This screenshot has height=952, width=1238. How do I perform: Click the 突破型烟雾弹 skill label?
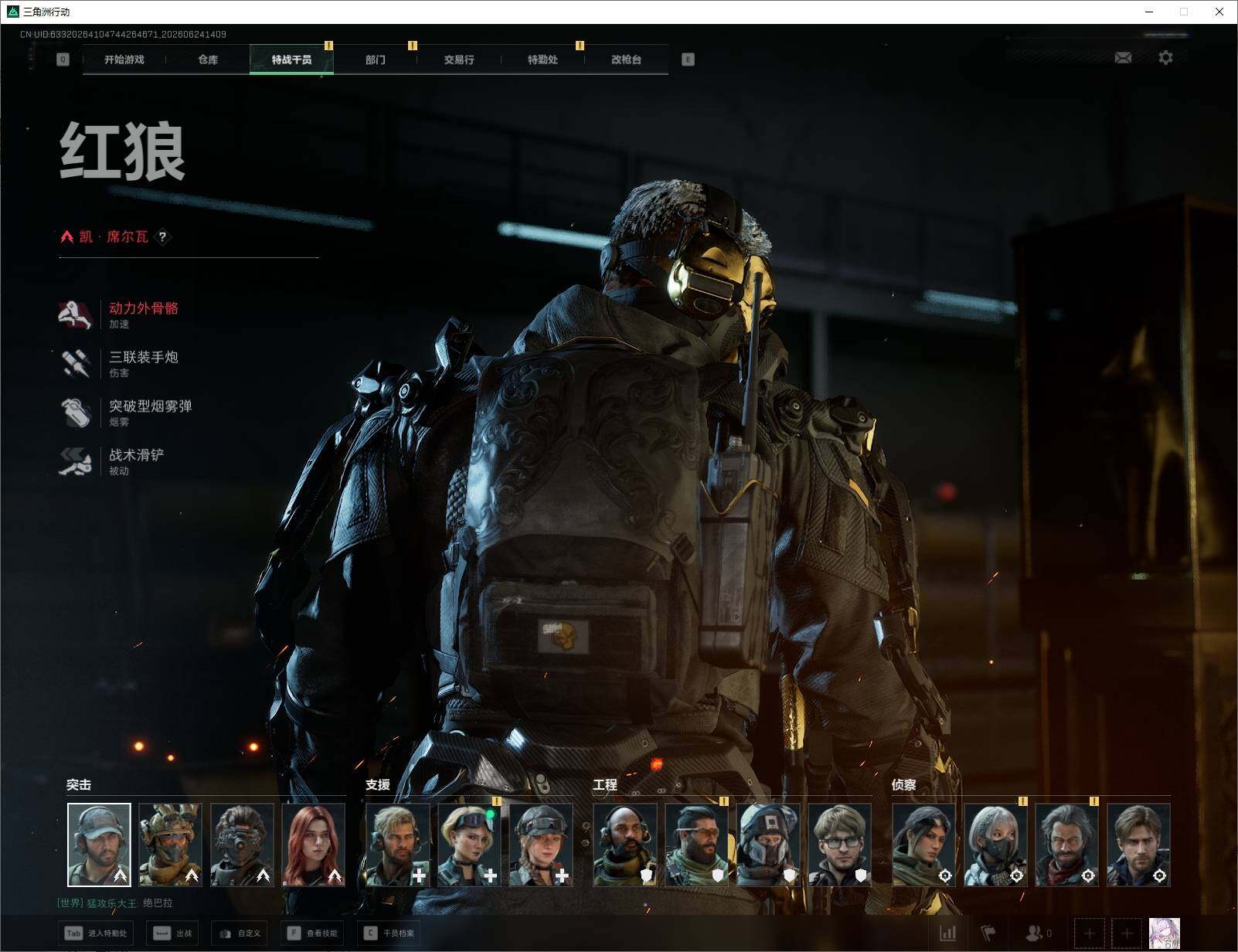151,406
